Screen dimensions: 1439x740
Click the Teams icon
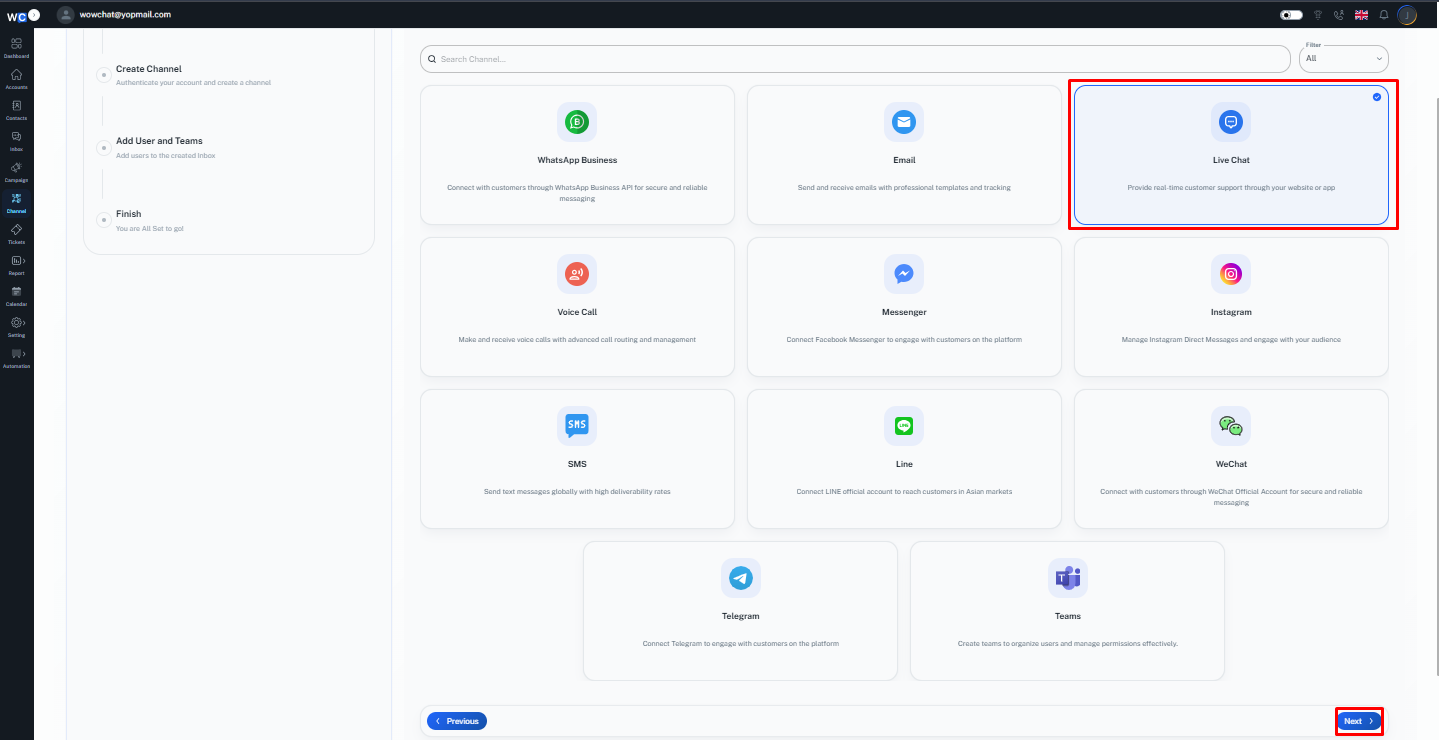click(x=1067, y=578)
